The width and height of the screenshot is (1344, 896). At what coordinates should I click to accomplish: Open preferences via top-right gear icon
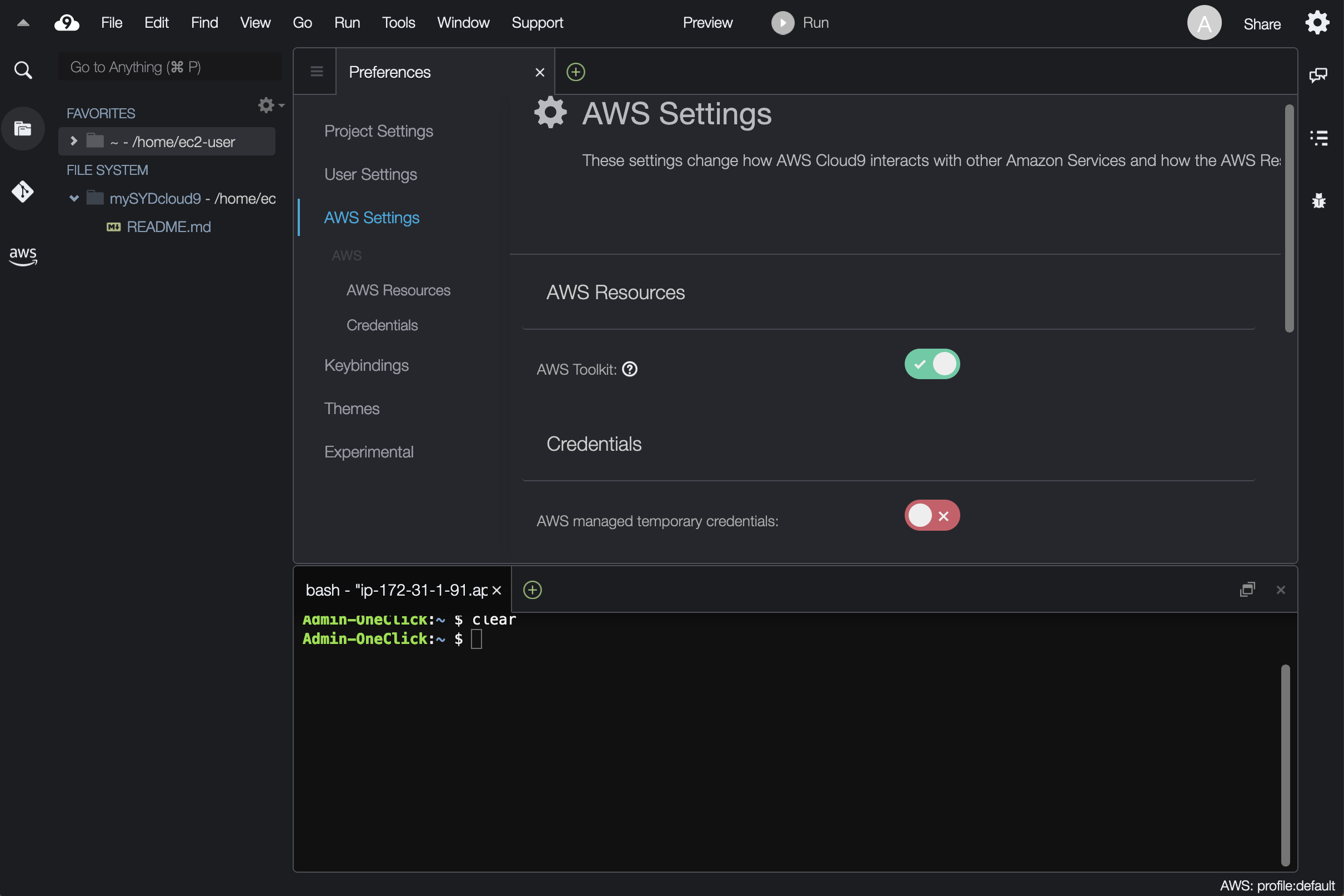(x=1317, y=23)
